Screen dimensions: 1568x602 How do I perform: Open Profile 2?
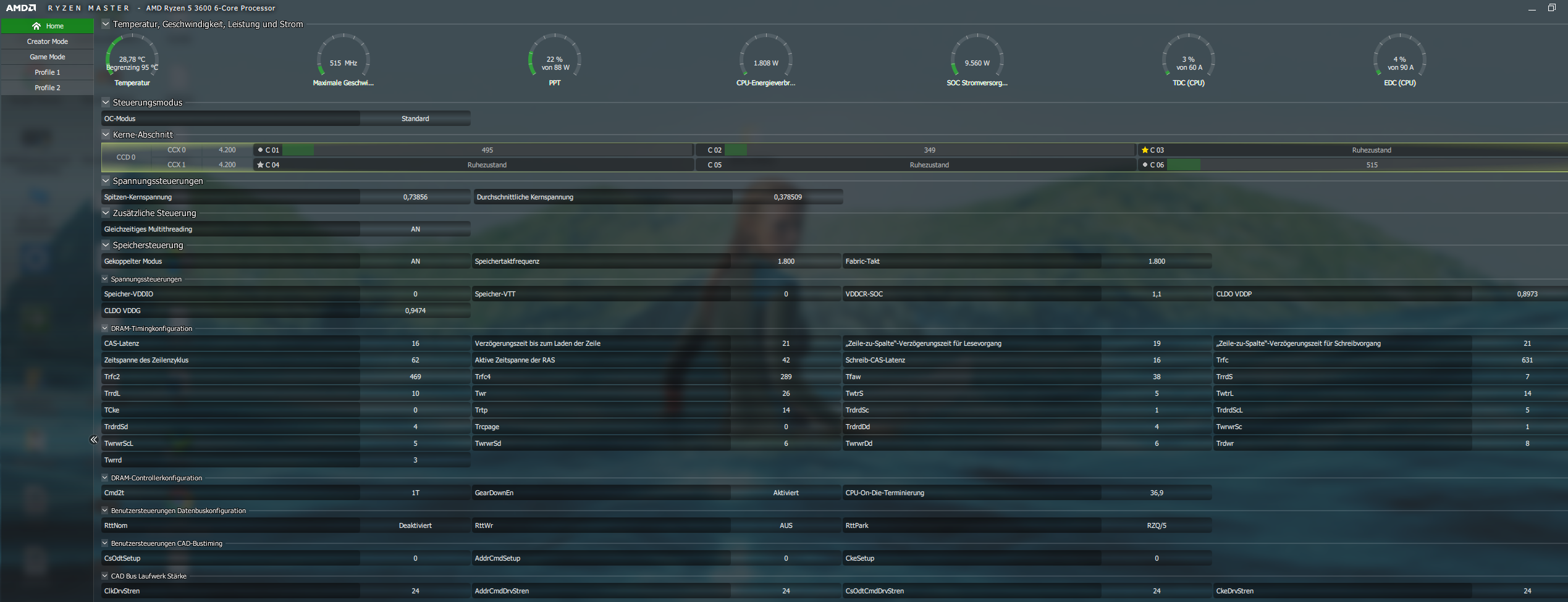point(48,88)
